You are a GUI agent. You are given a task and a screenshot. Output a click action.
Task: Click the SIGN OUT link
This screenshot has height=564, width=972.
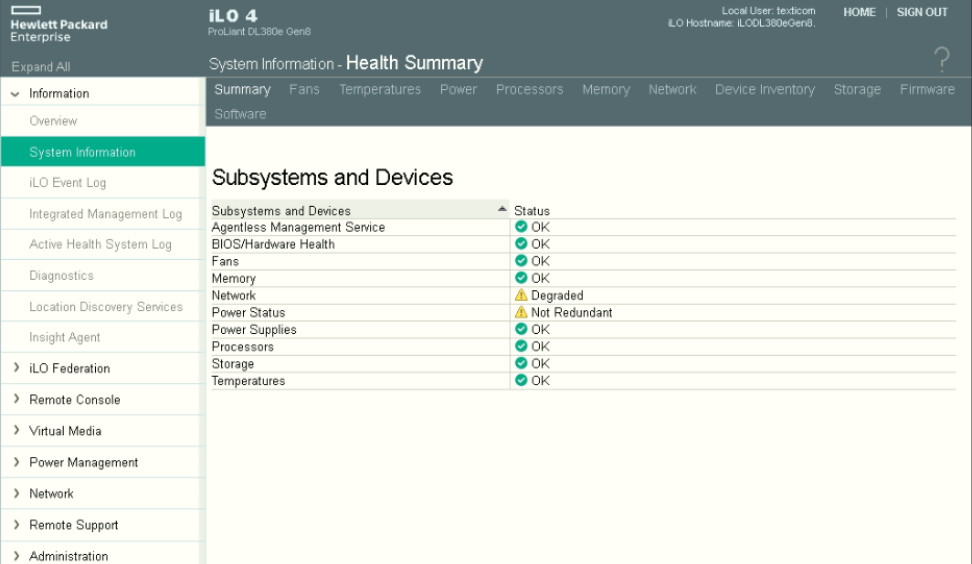pos(922,12)
